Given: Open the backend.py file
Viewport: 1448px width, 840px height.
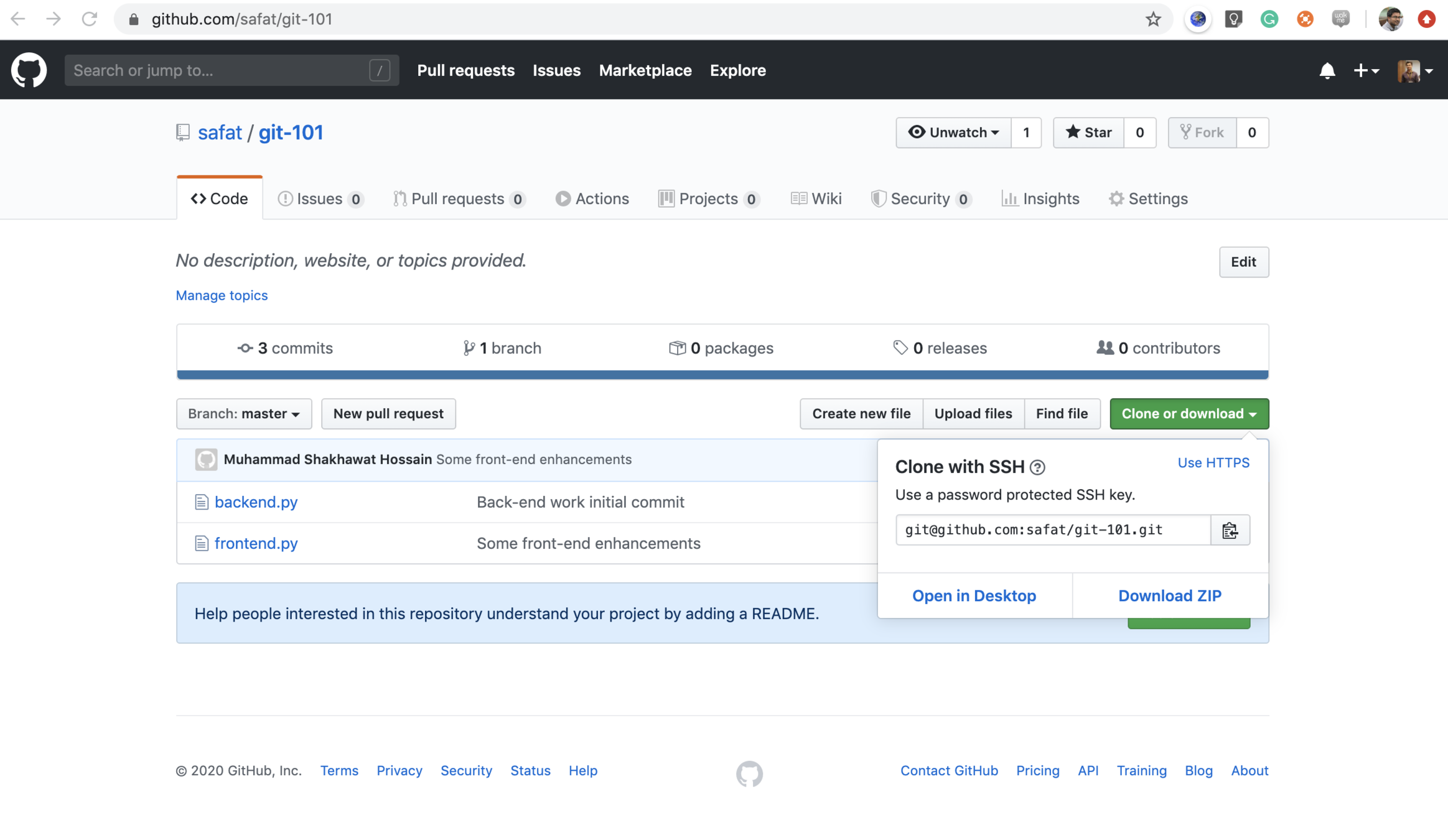Looking at the screenshot, I should point(256,502).
